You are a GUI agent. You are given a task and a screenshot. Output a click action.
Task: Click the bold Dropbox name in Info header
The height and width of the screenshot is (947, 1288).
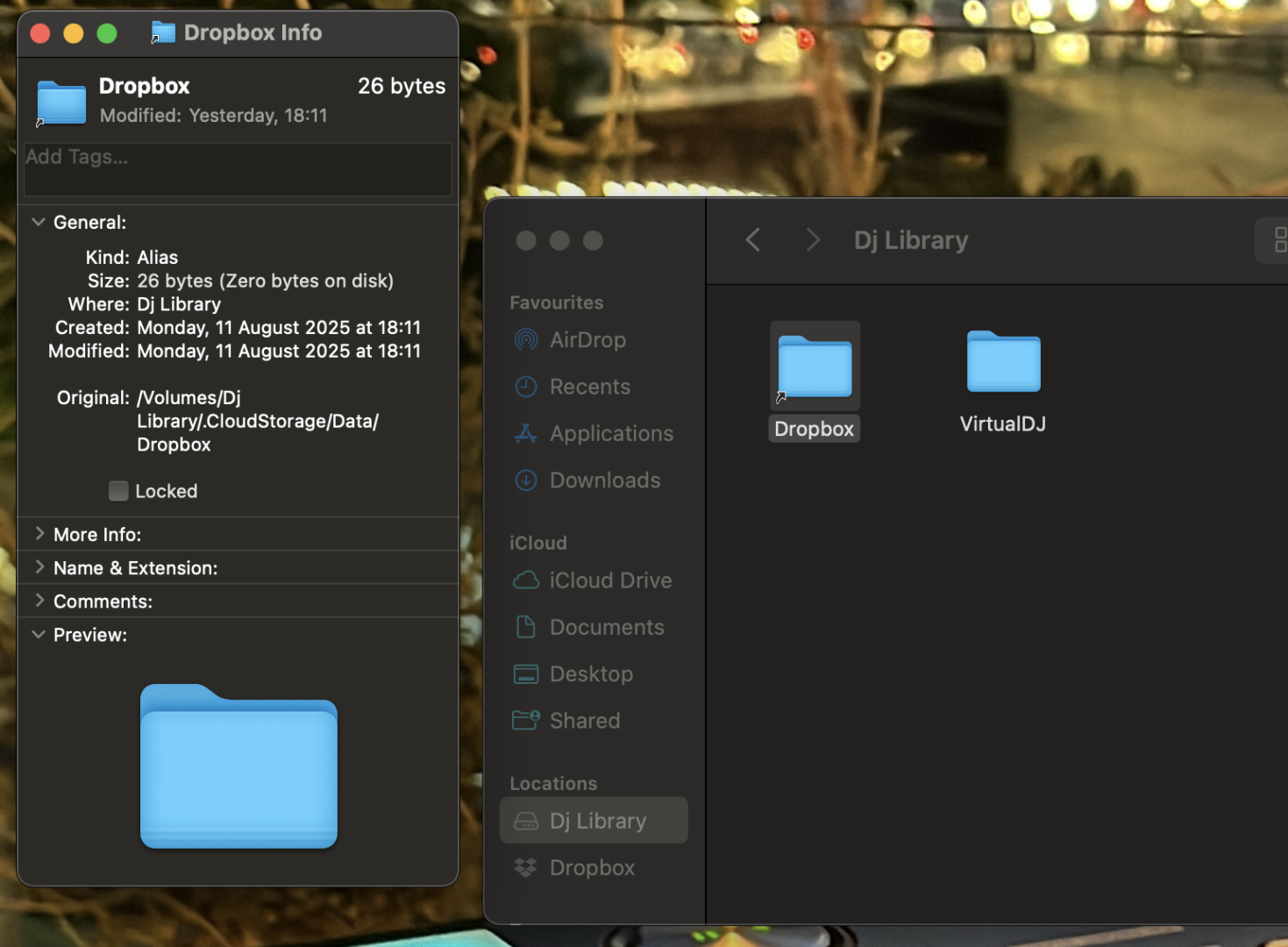click(x=145, y=86)
